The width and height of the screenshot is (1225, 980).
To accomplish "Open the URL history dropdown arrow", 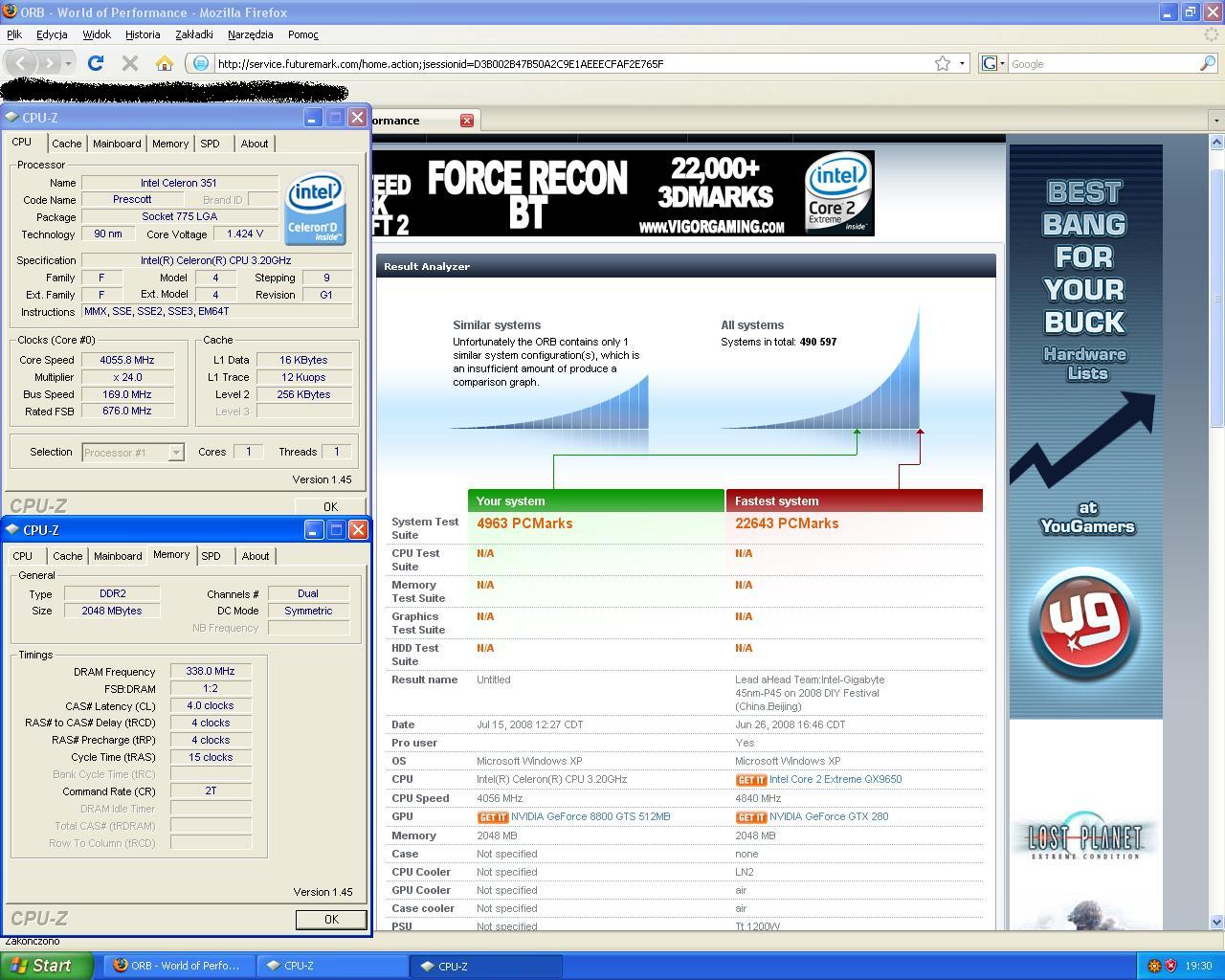I will 962,63.
